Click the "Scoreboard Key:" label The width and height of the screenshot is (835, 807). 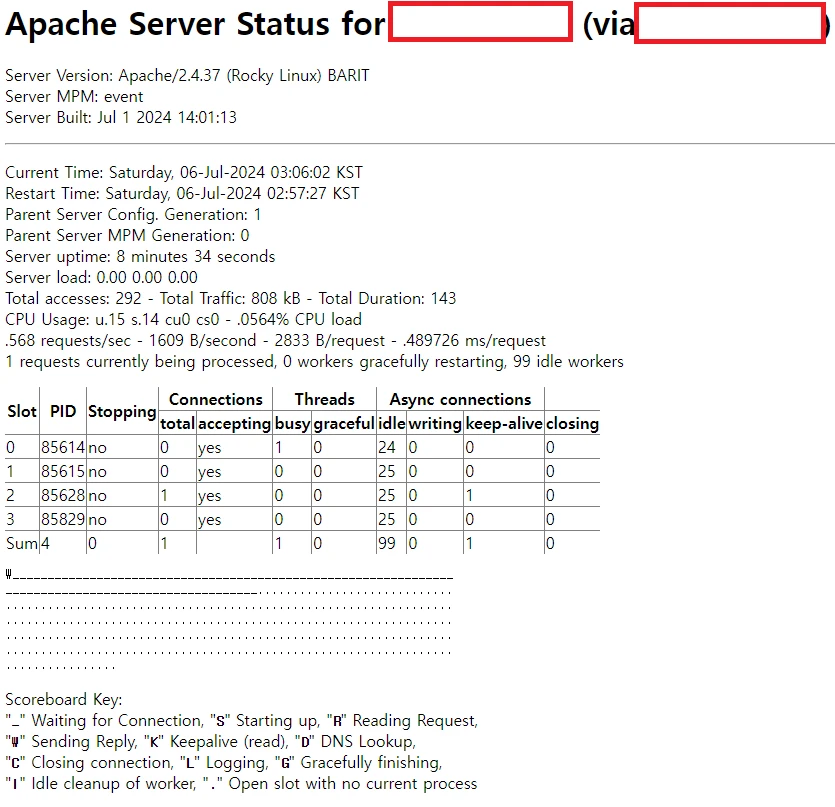[x=64, y=700]
